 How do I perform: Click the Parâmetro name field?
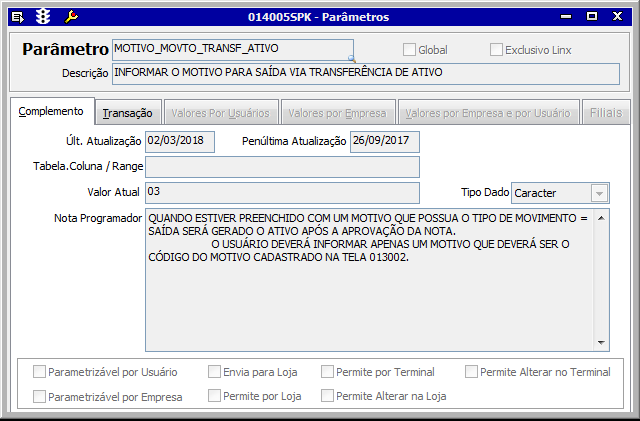coord(233,50)
